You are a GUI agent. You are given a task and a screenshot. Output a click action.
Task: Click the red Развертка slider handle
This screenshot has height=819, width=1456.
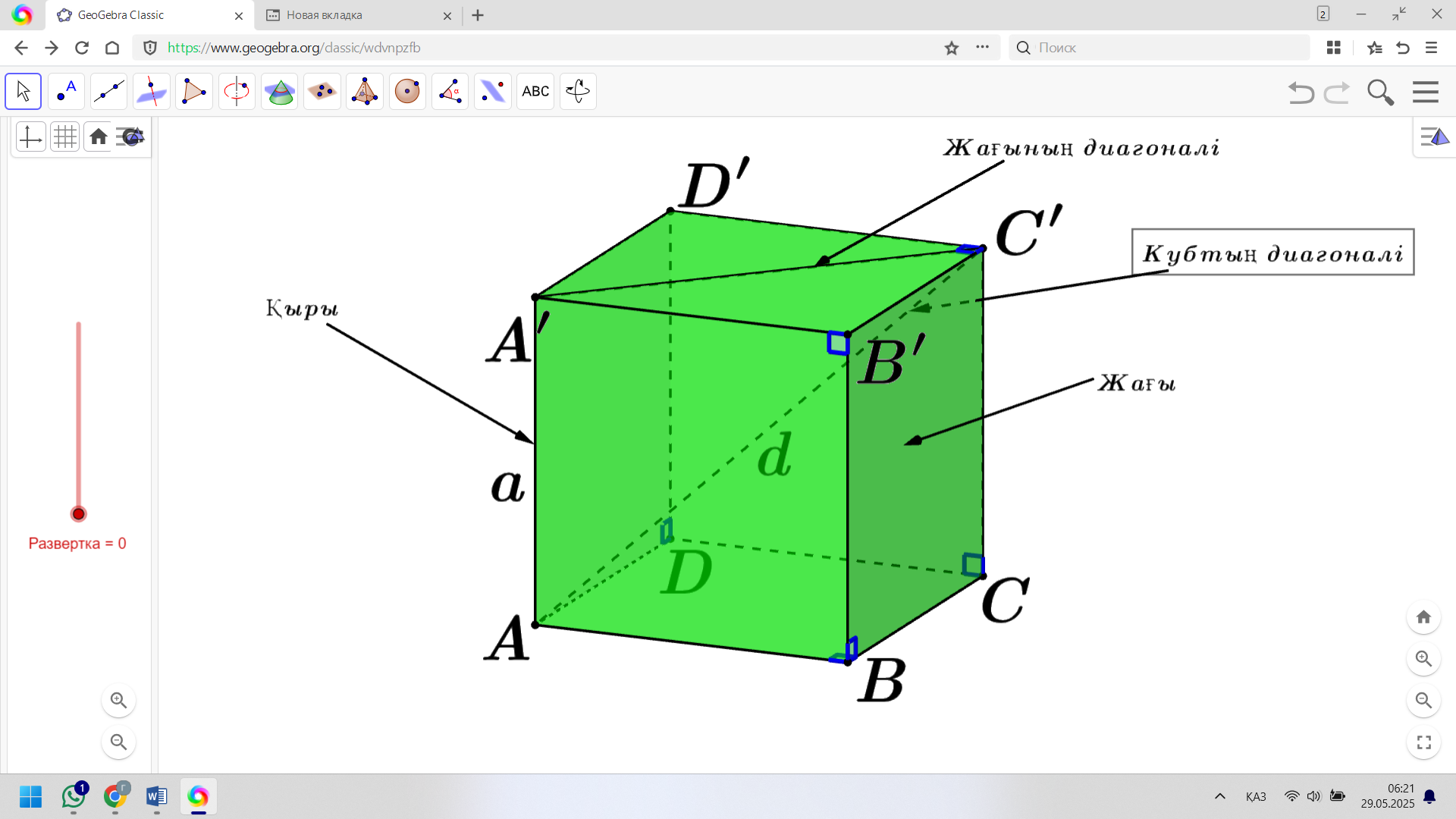[78, 514]
